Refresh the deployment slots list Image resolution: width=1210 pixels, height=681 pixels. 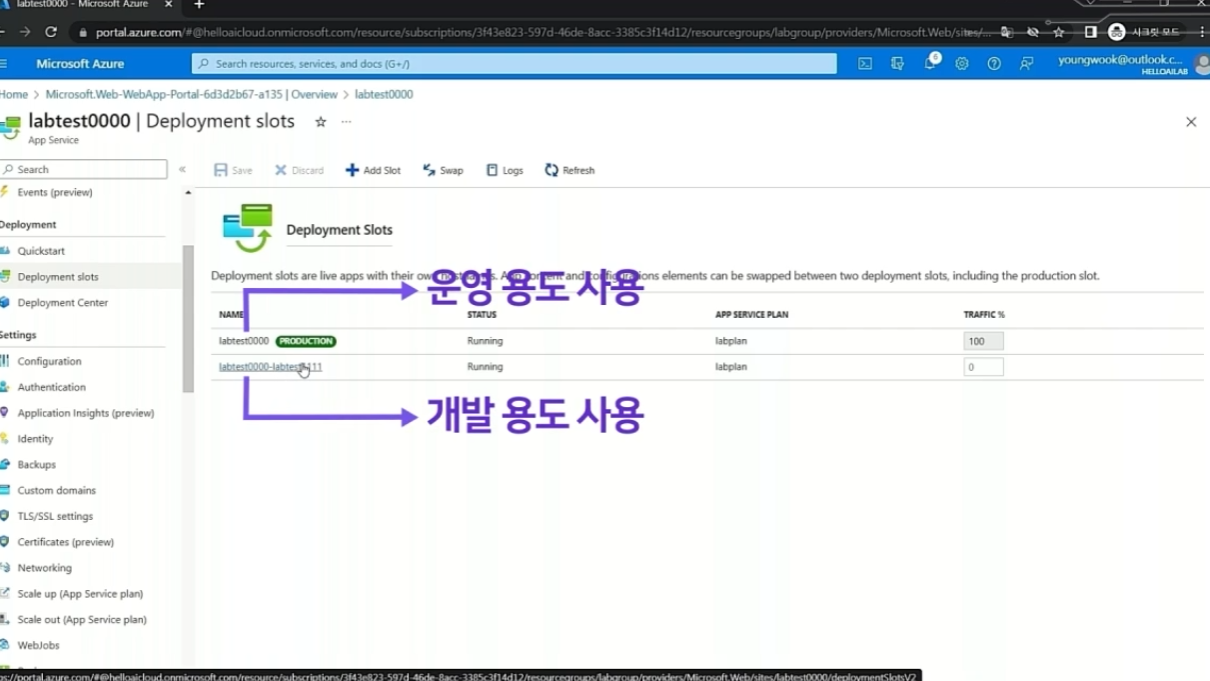click(570, 170)
